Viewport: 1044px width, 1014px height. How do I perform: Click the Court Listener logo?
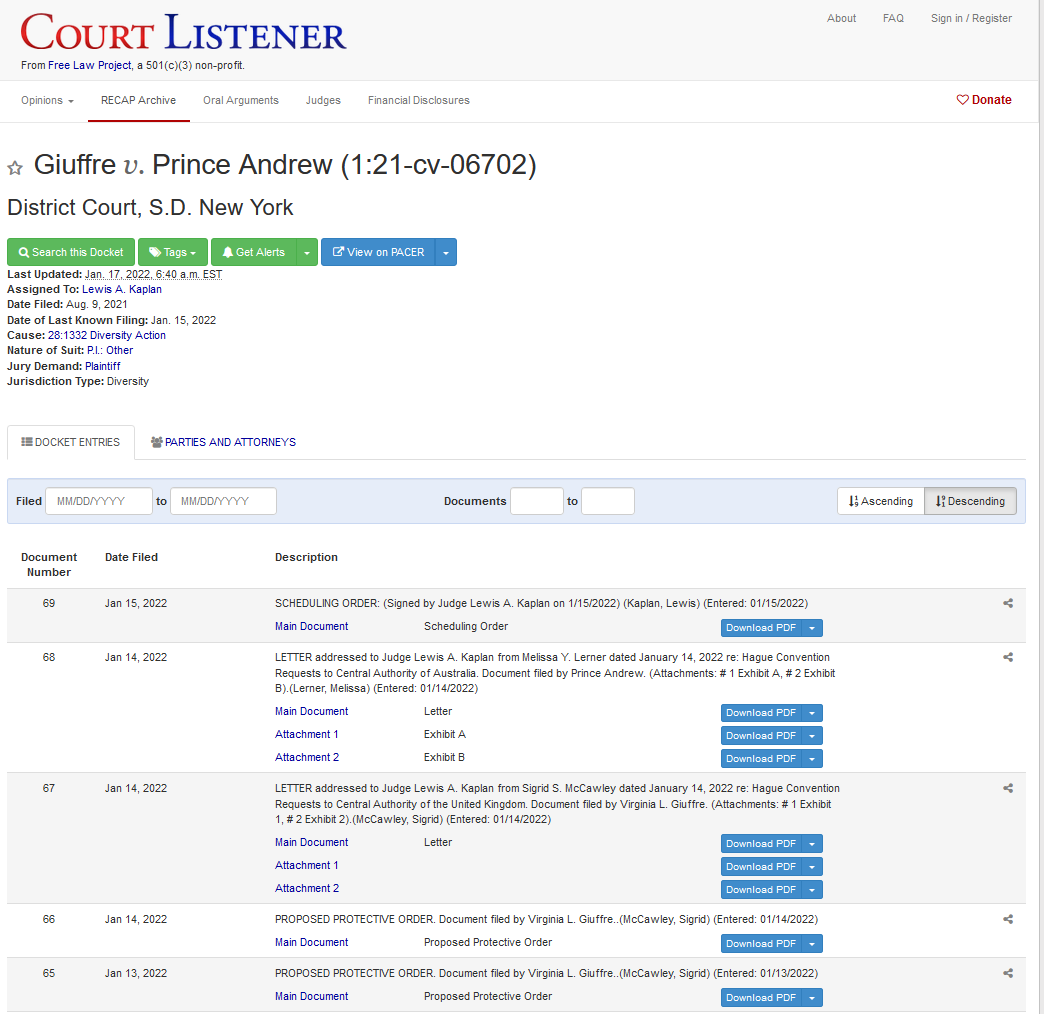[183, 33]
